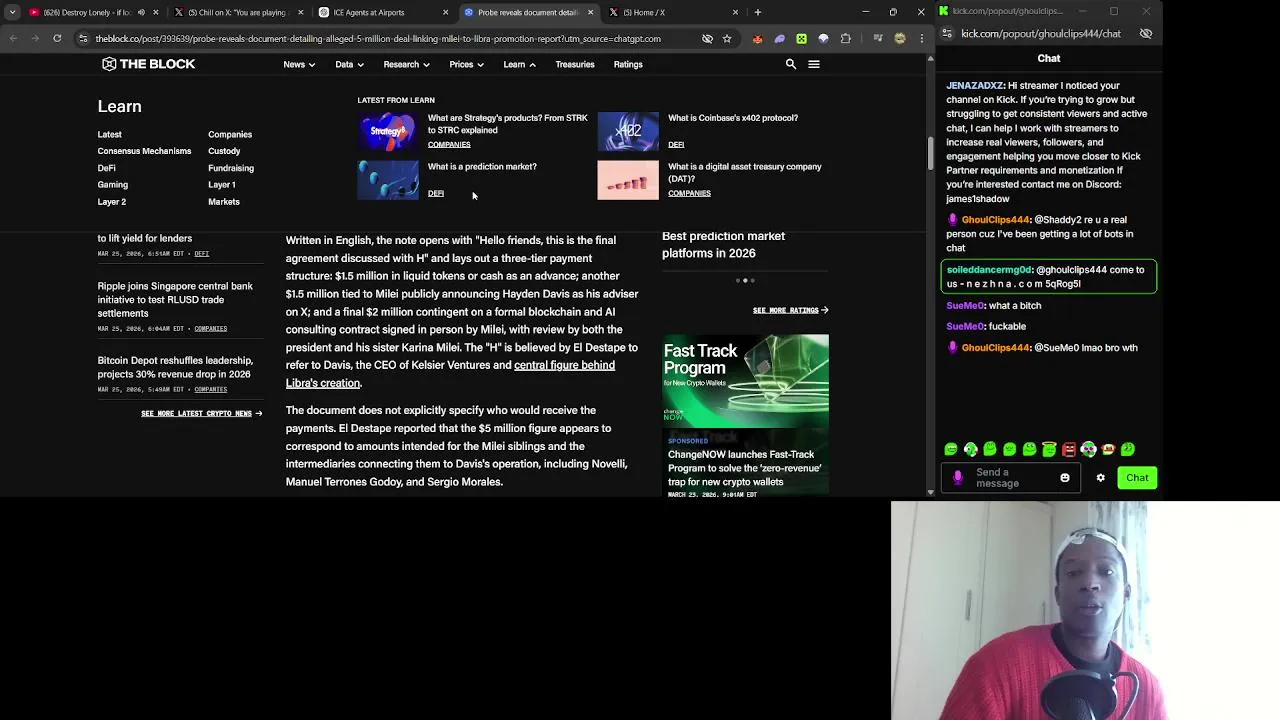Screen dimensions: 1280x720
Task: Open Ripple joins Singapore central bank story
Action: click(x=176, y=299)
